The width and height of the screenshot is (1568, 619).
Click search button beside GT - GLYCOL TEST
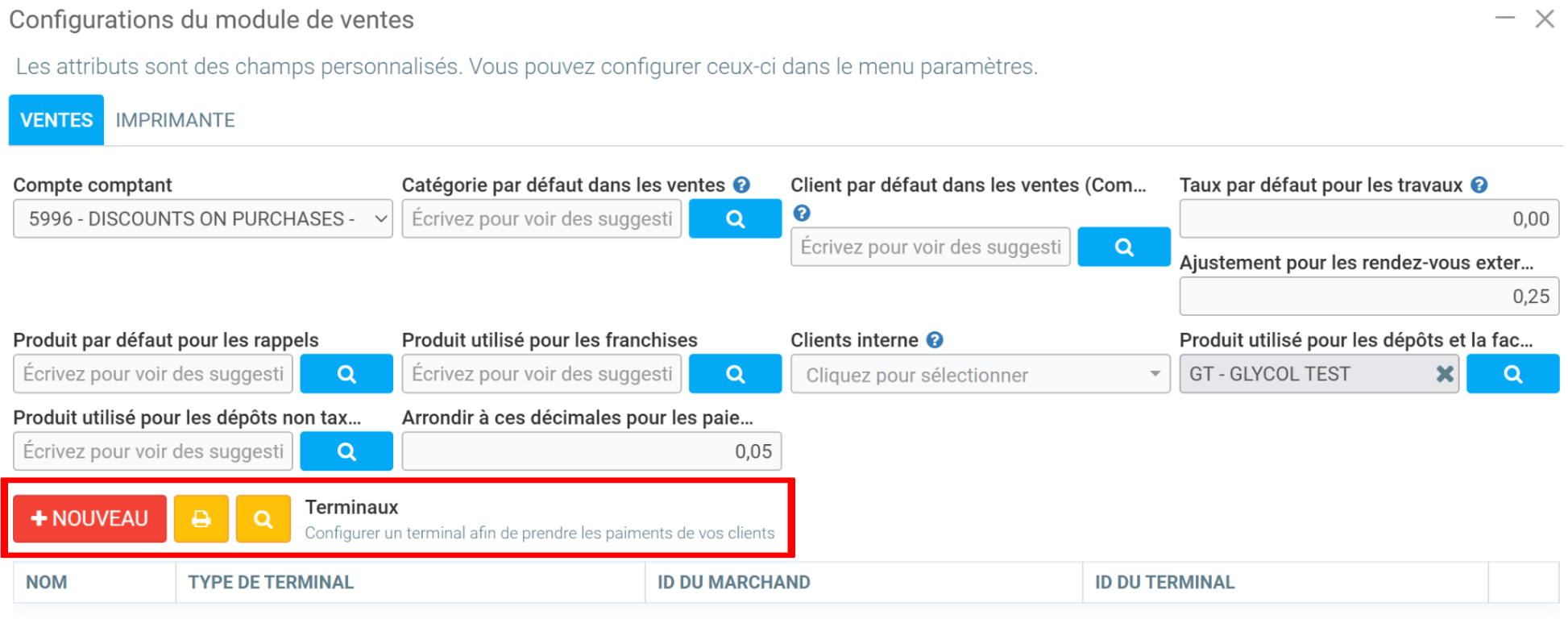[x=1512, y=374]
